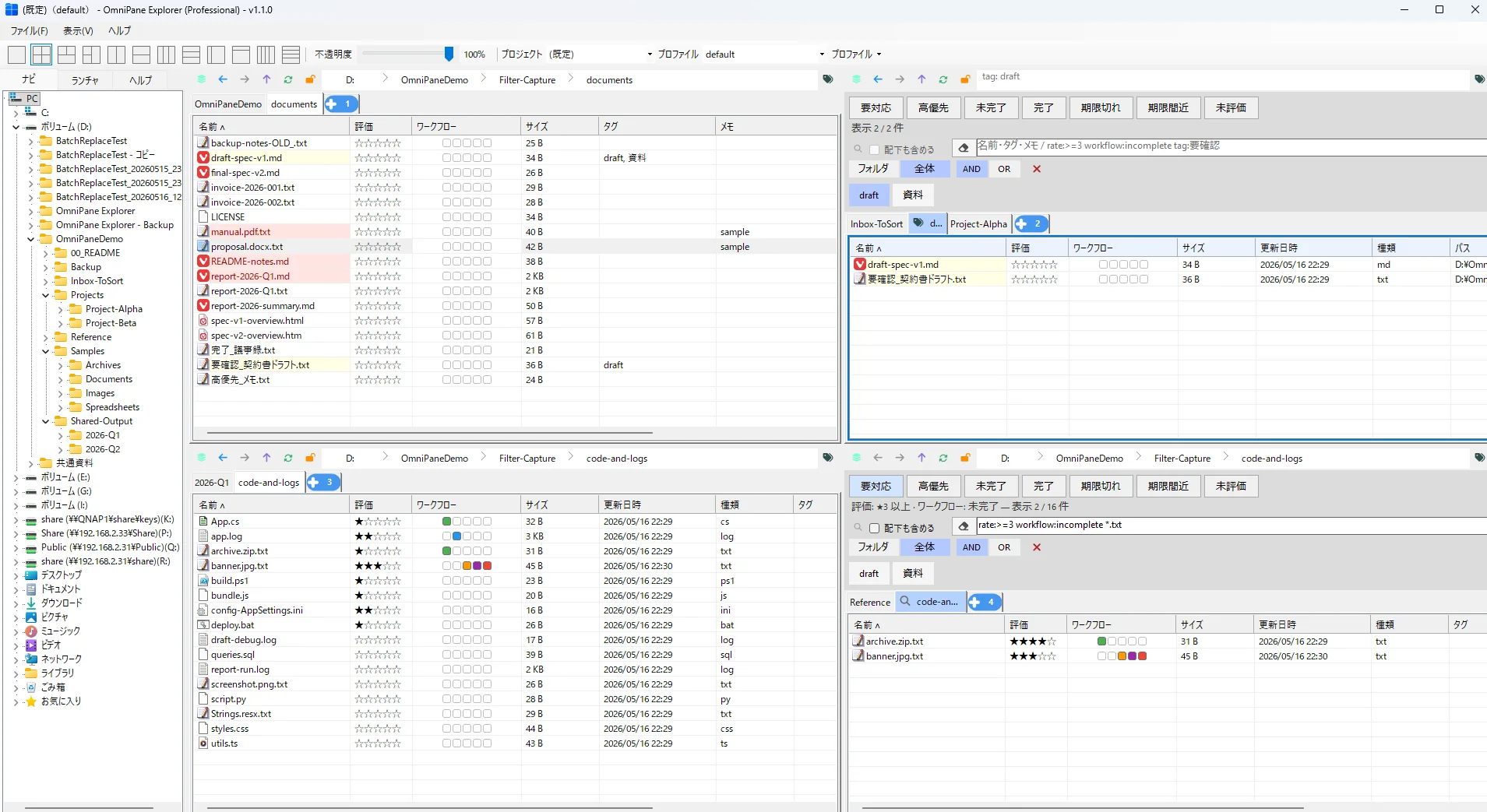This screenshot has width=1487, height=812.
Task: Switch to 2026-Q1 tab in bottom-left pane
Action: (x=212, y=483)
